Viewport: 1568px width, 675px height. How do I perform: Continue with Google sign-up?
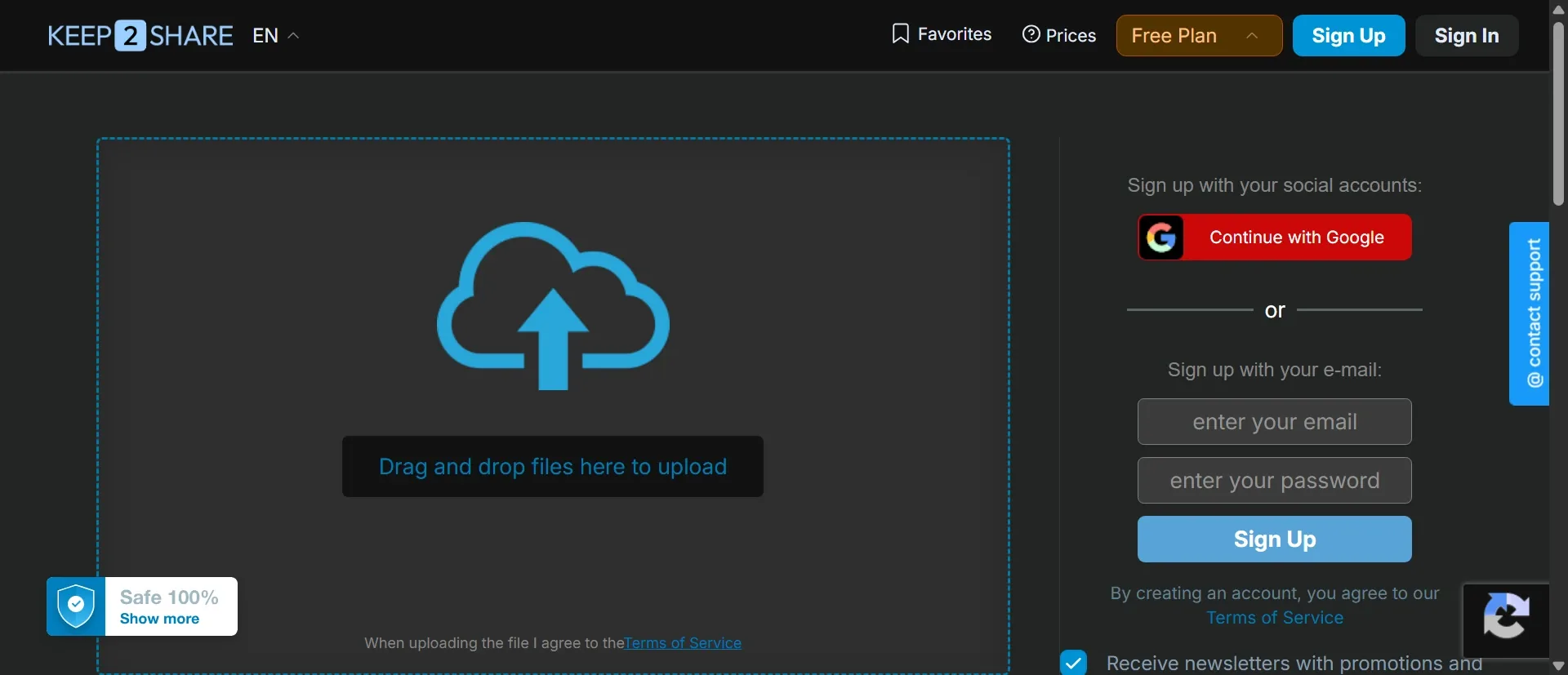coord(1274,238)
